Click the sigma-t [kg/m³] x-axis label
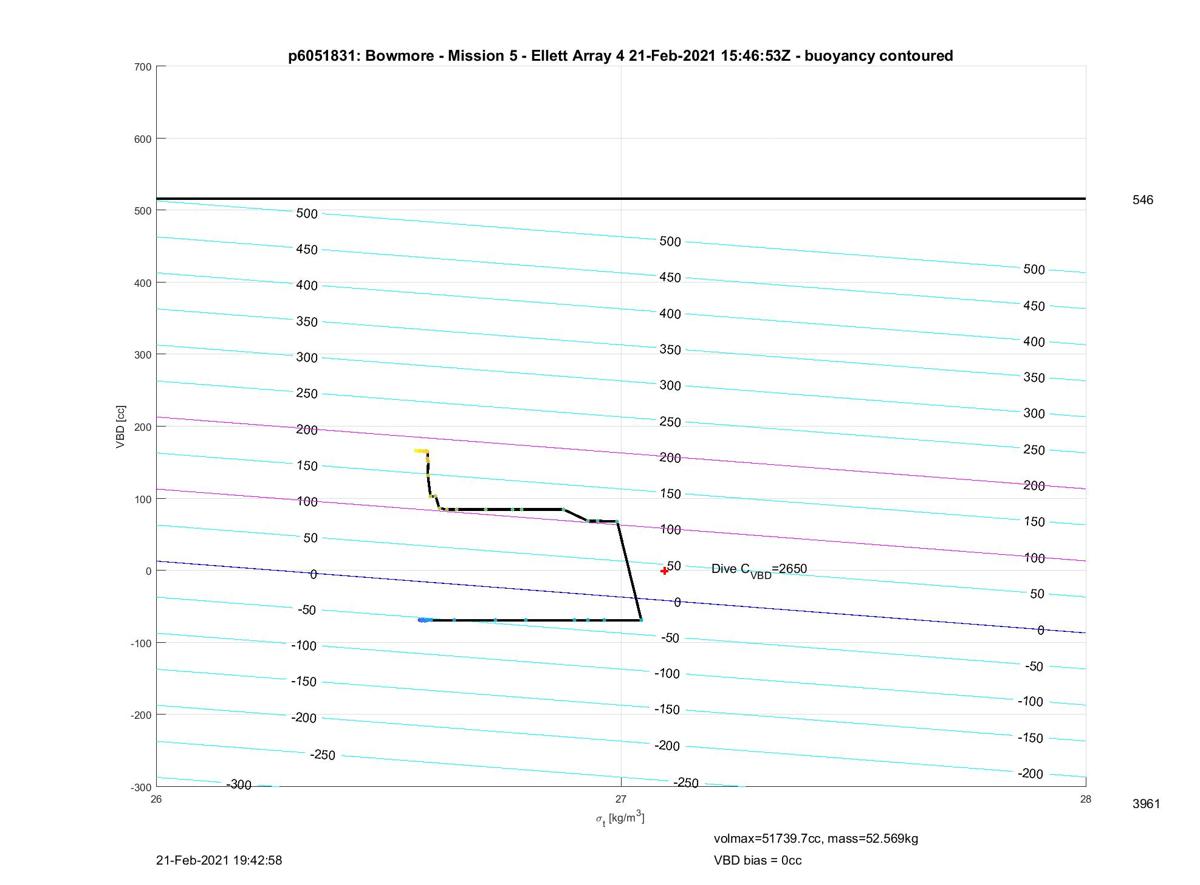The height and width of the screenshot is (885, 1200). tap(620, 819)
